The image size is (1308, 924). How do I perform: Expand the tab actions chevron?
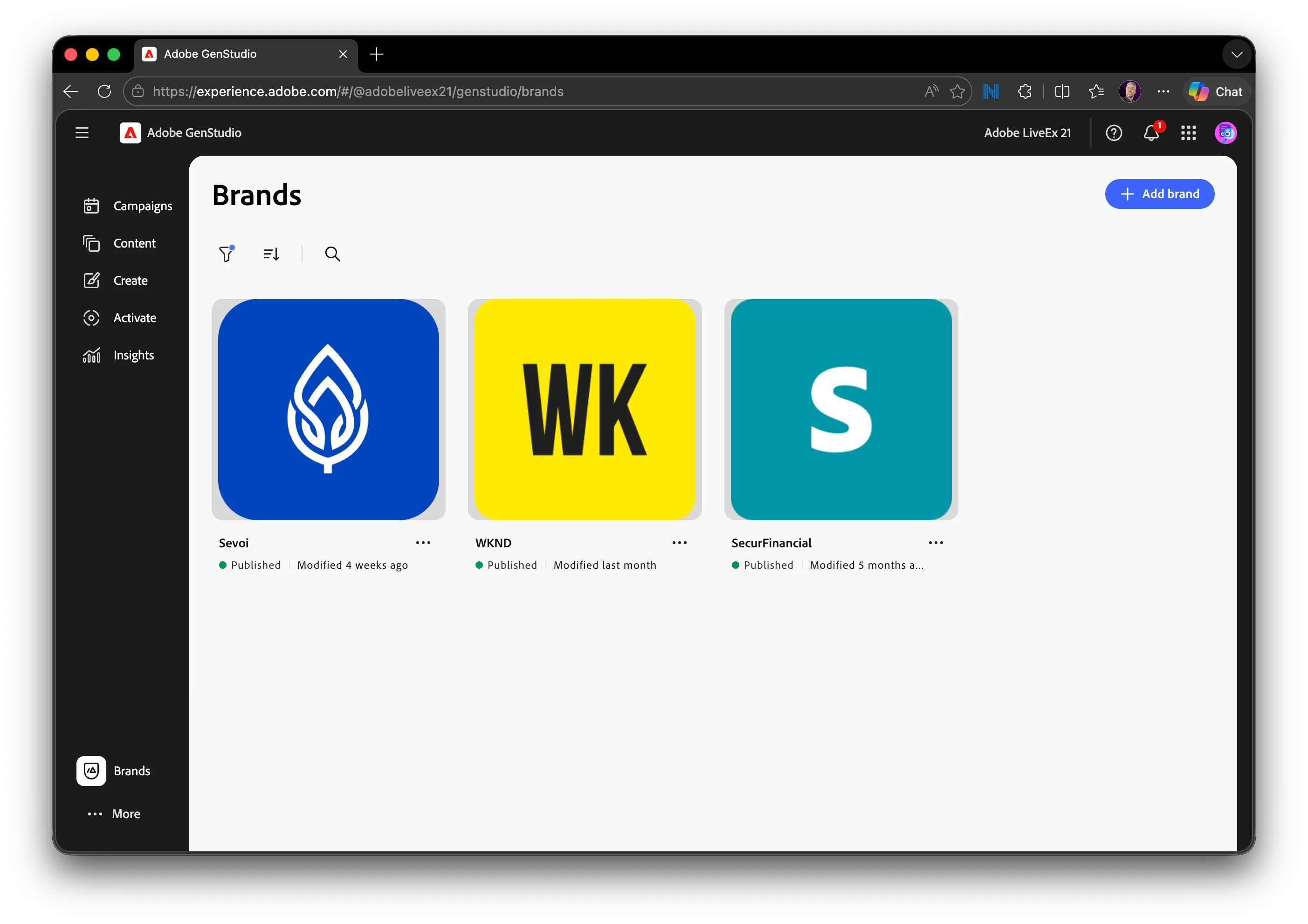pyautogui.click(x=1236, y=55)
